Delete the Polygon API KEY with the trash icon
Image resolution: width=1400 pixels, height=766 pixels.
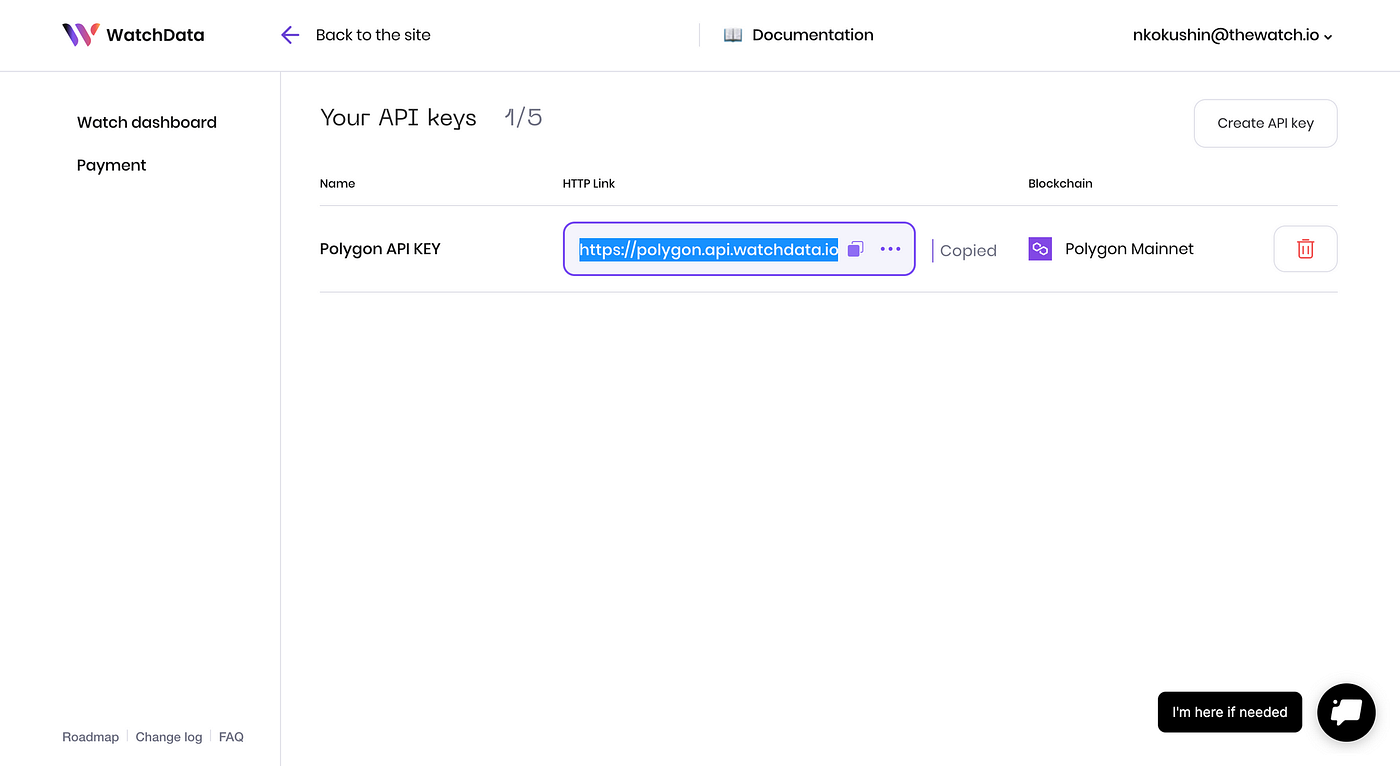pyautogui.click(x=1305, y=248)
